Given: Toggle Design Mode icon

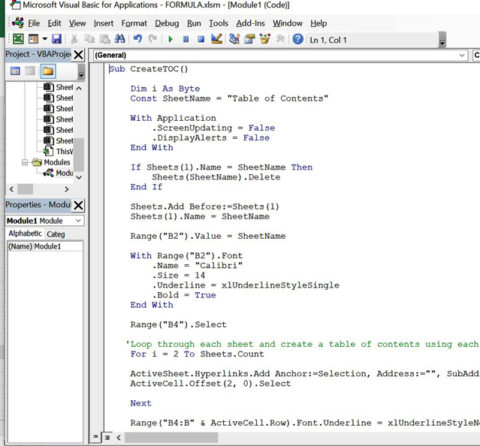Looking at the screenshot, I should 216,39.
